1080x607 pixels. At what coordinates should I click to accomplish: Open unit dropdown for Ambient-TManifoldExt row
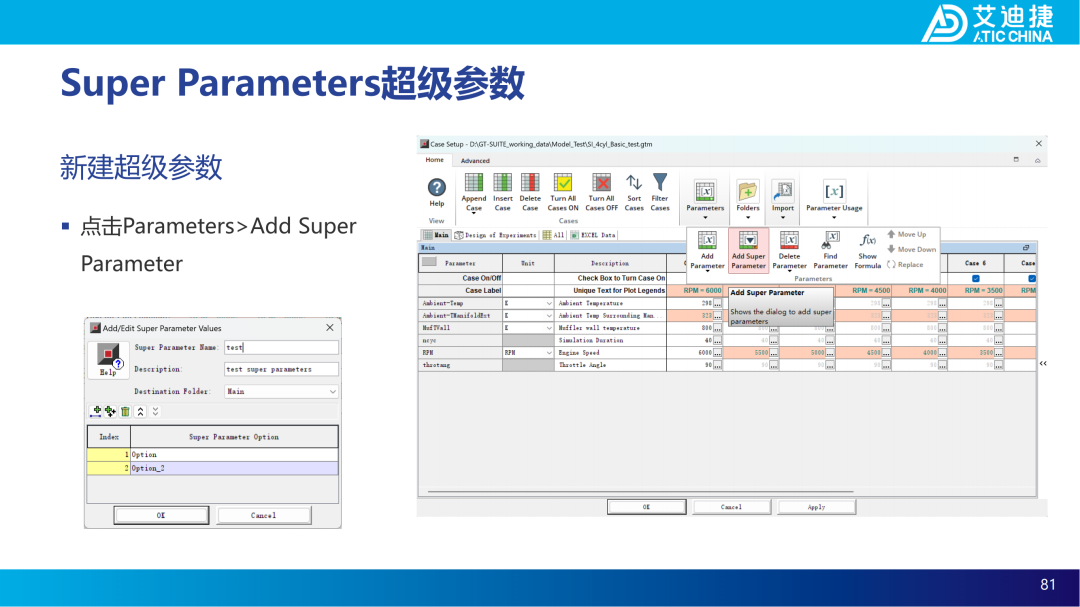pyautogui.click(x=549, y=316)
